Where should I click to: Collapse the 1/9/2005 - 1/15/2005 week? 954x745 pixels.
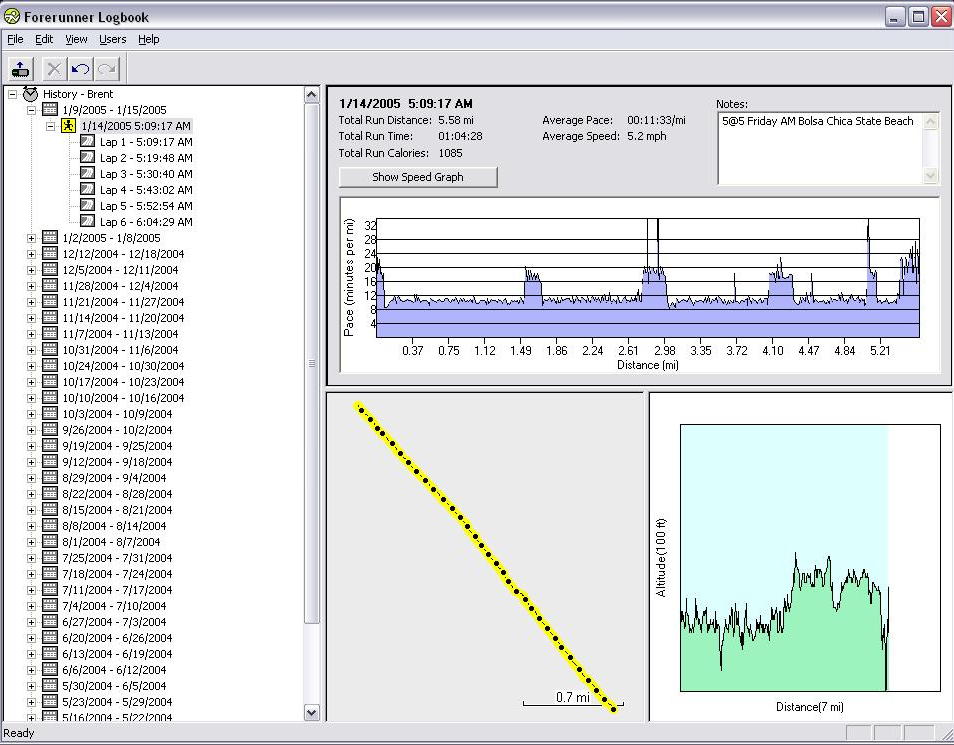click(x=32, y=110)
